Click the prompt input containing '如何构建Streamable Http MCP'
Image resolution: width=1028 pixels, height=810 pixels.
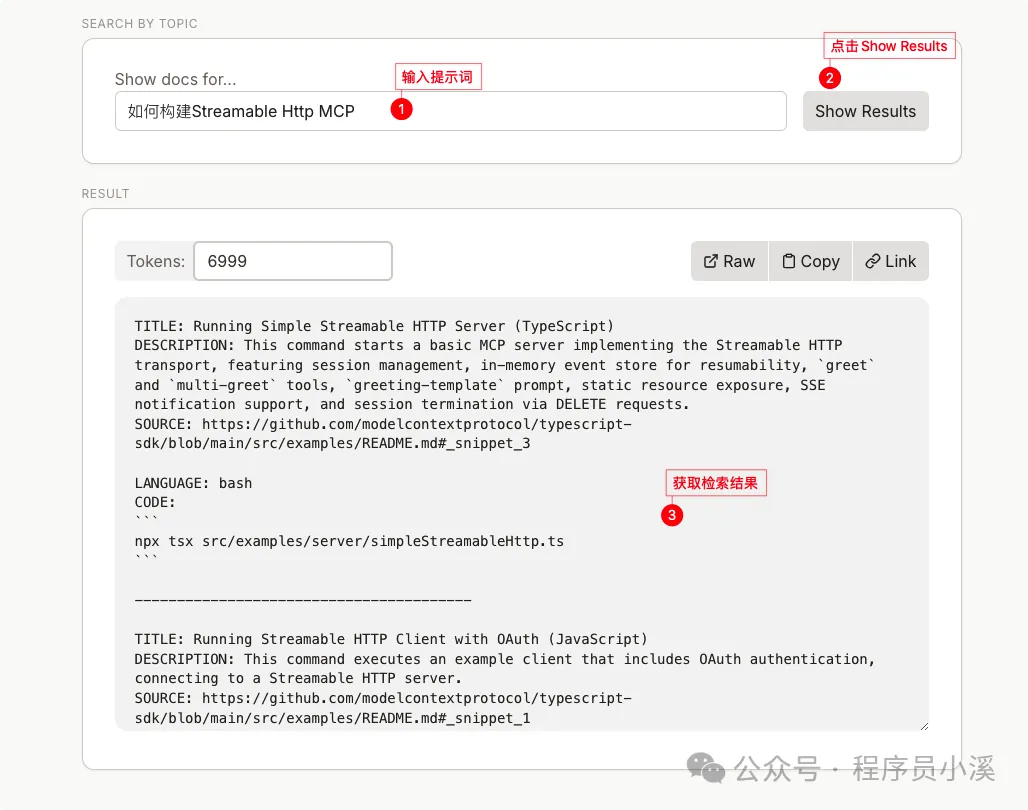pyautogui.click(x=450, y=111)
